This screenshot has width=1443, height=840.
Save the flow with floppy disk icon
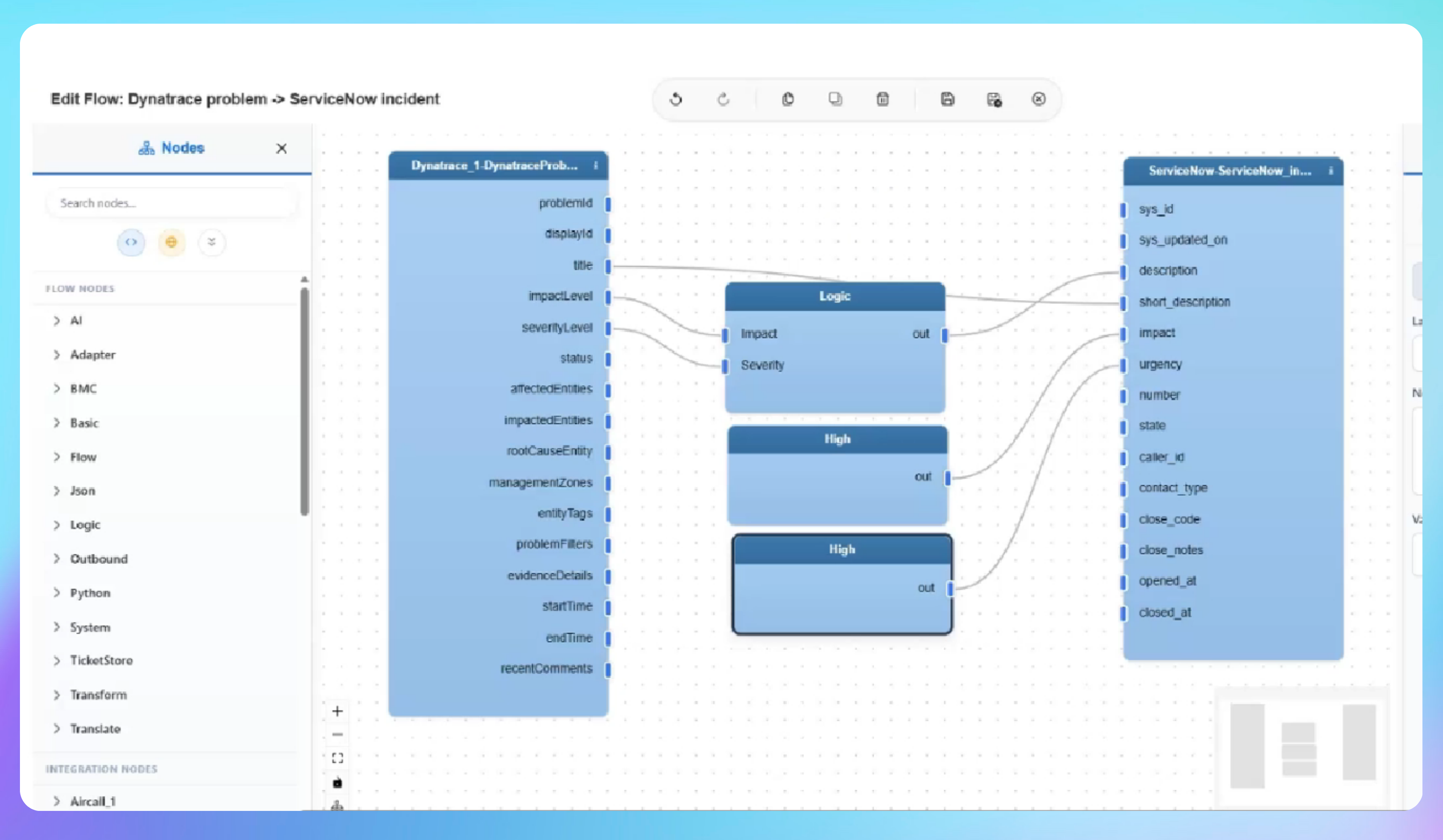948,99
